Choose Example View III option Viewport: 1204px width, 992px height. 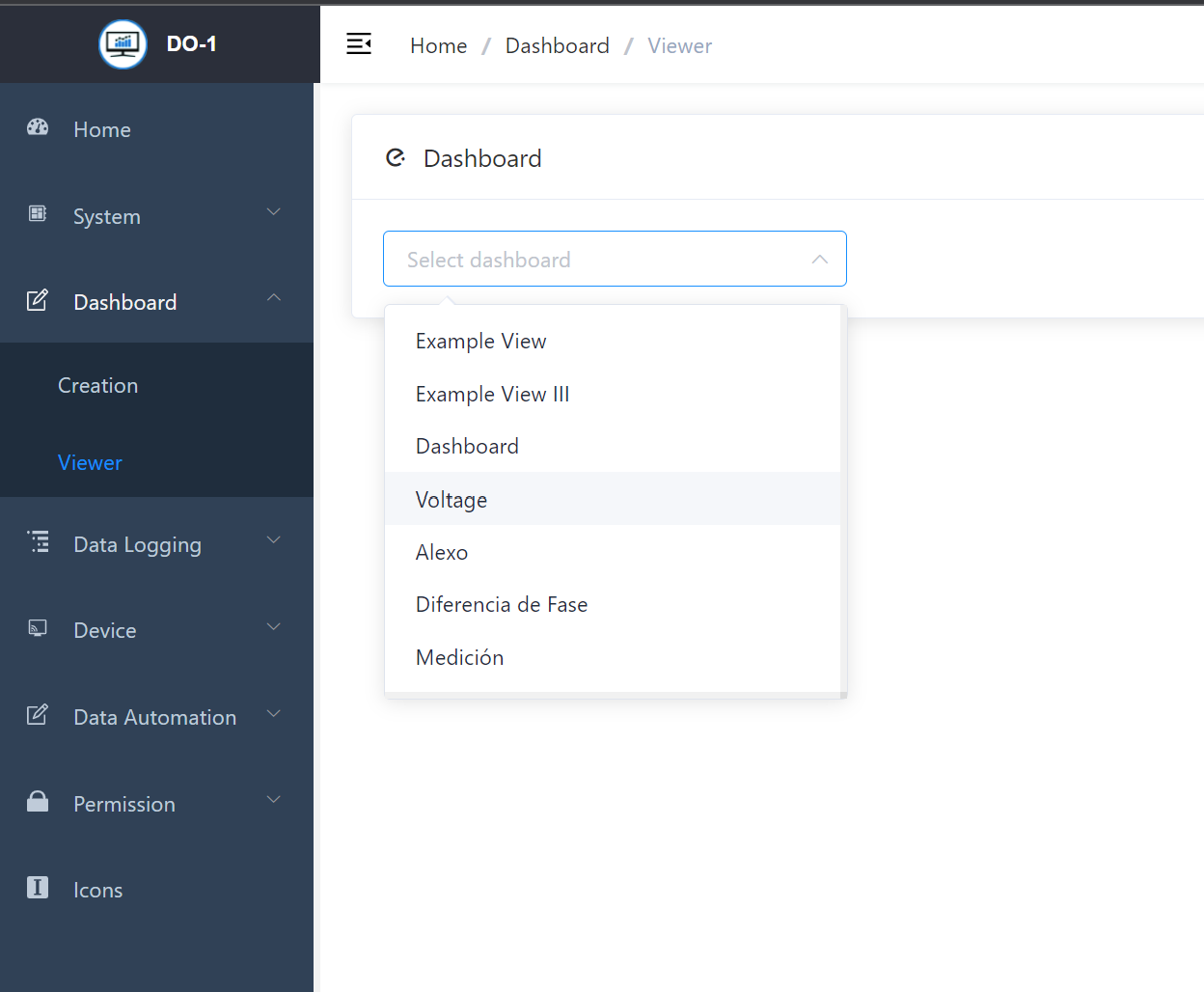492,395
